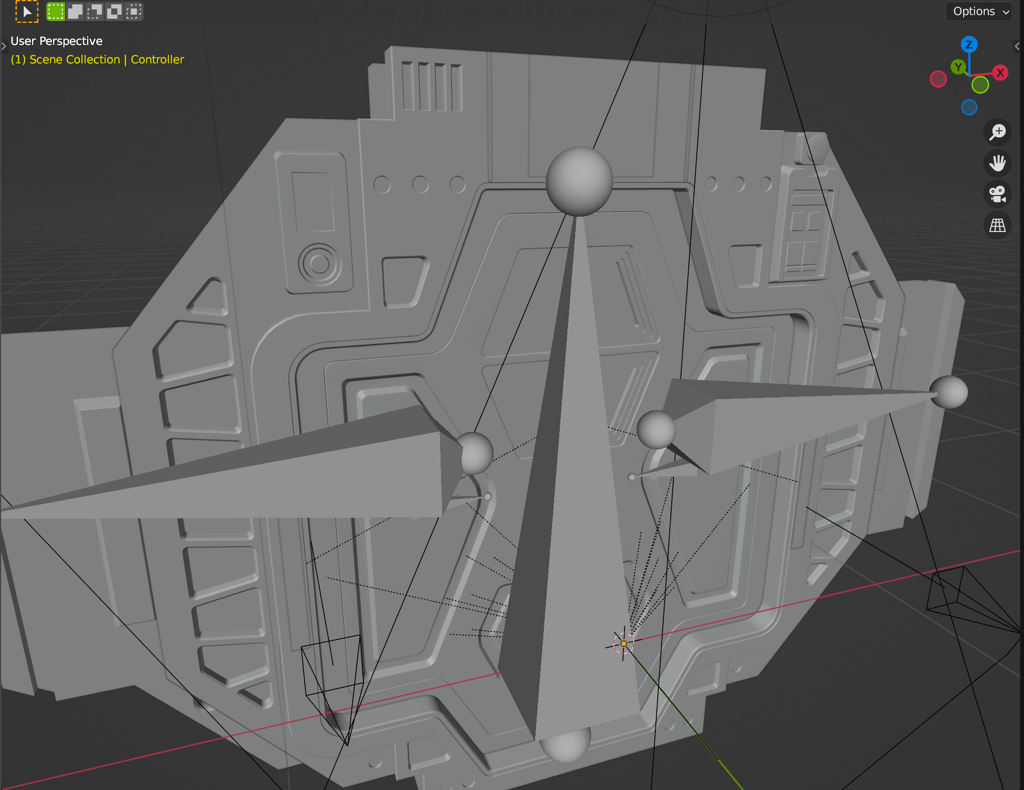Choose the Set New Selection mode icon
This screenshot has height=790, width=1024.
pos(56,11)
